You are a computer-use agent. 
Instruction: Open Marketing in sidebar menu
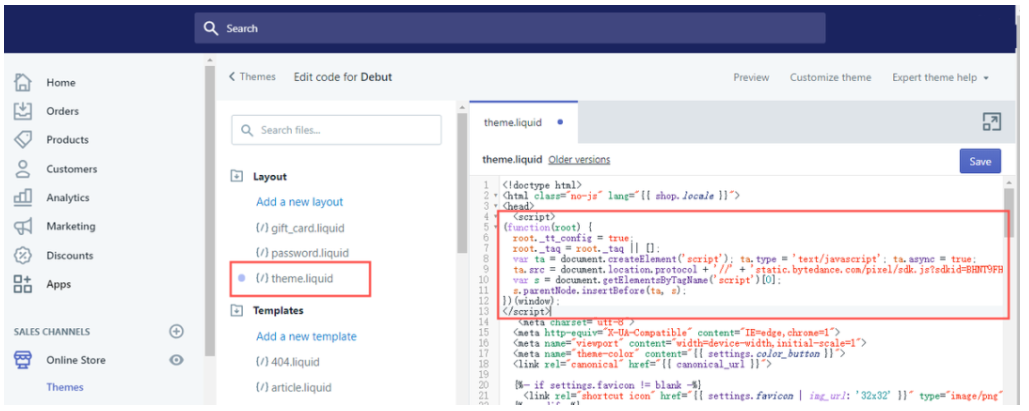[x=71, y=226]
